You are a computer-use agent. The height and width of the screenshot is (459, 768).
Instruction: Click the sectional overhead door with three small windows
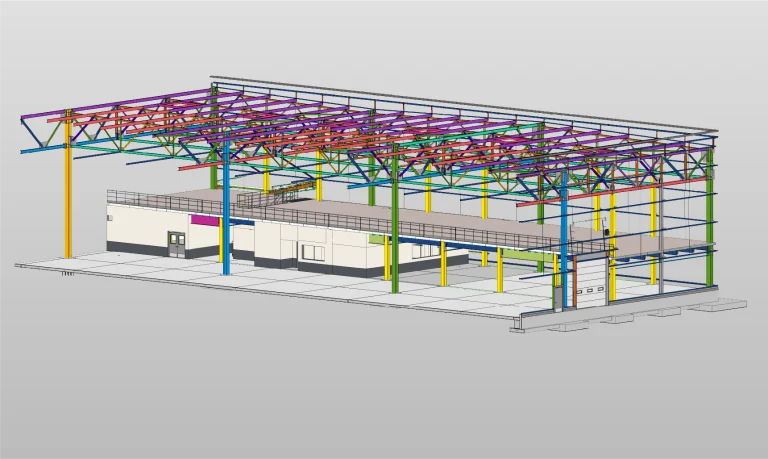[x=591, y=284]
